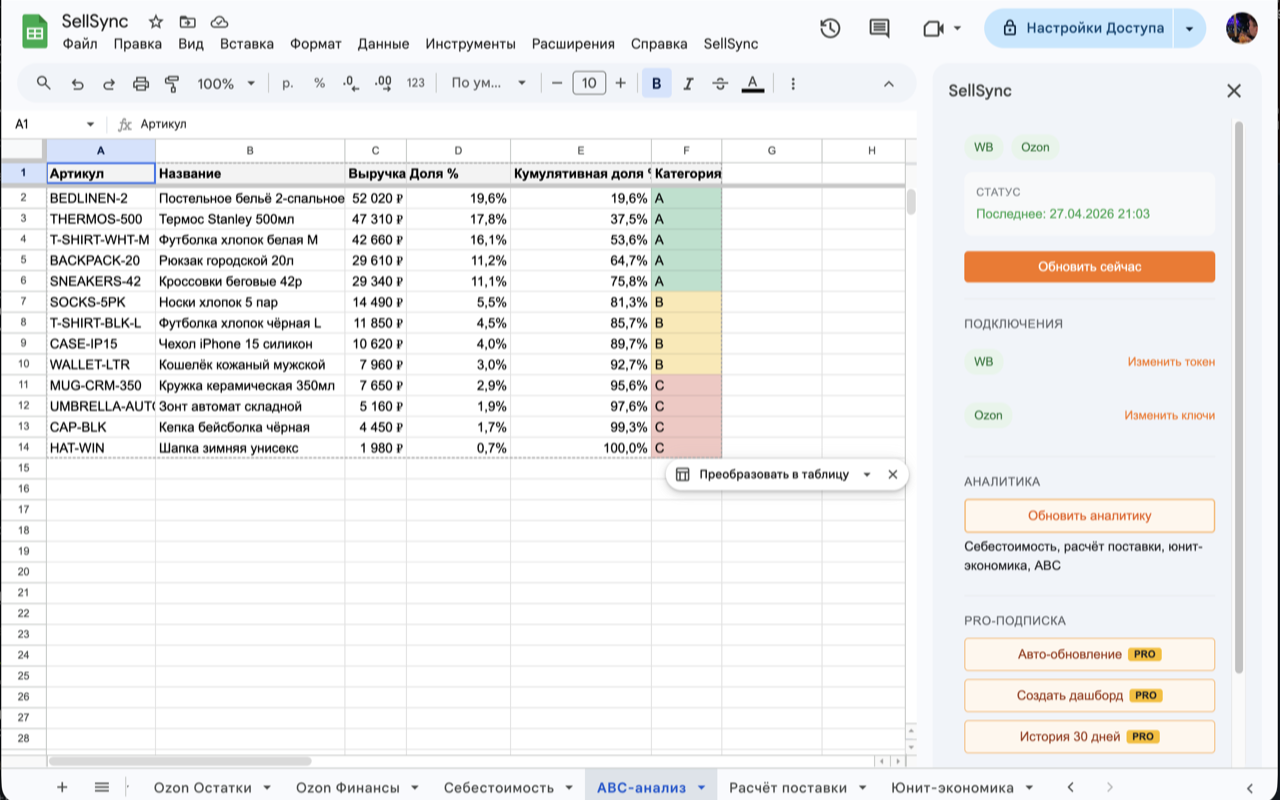Start a video call with camera icon

pos(933,28)
